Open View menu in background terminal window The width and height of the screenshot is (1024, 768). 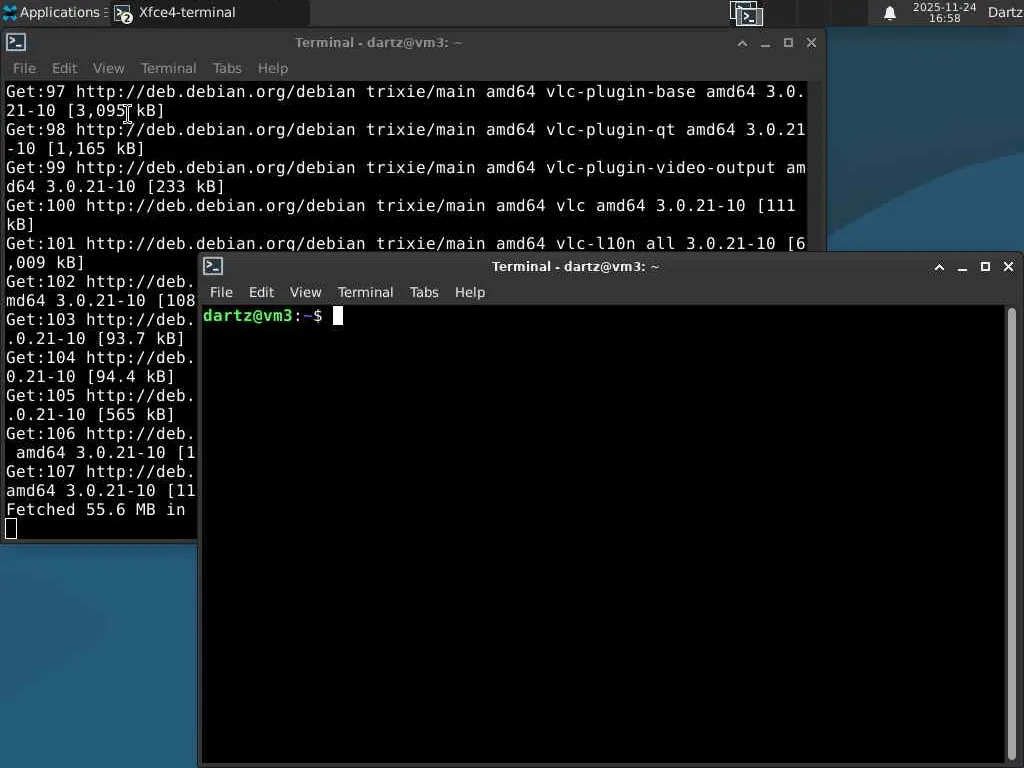click(x=108, y=68)
